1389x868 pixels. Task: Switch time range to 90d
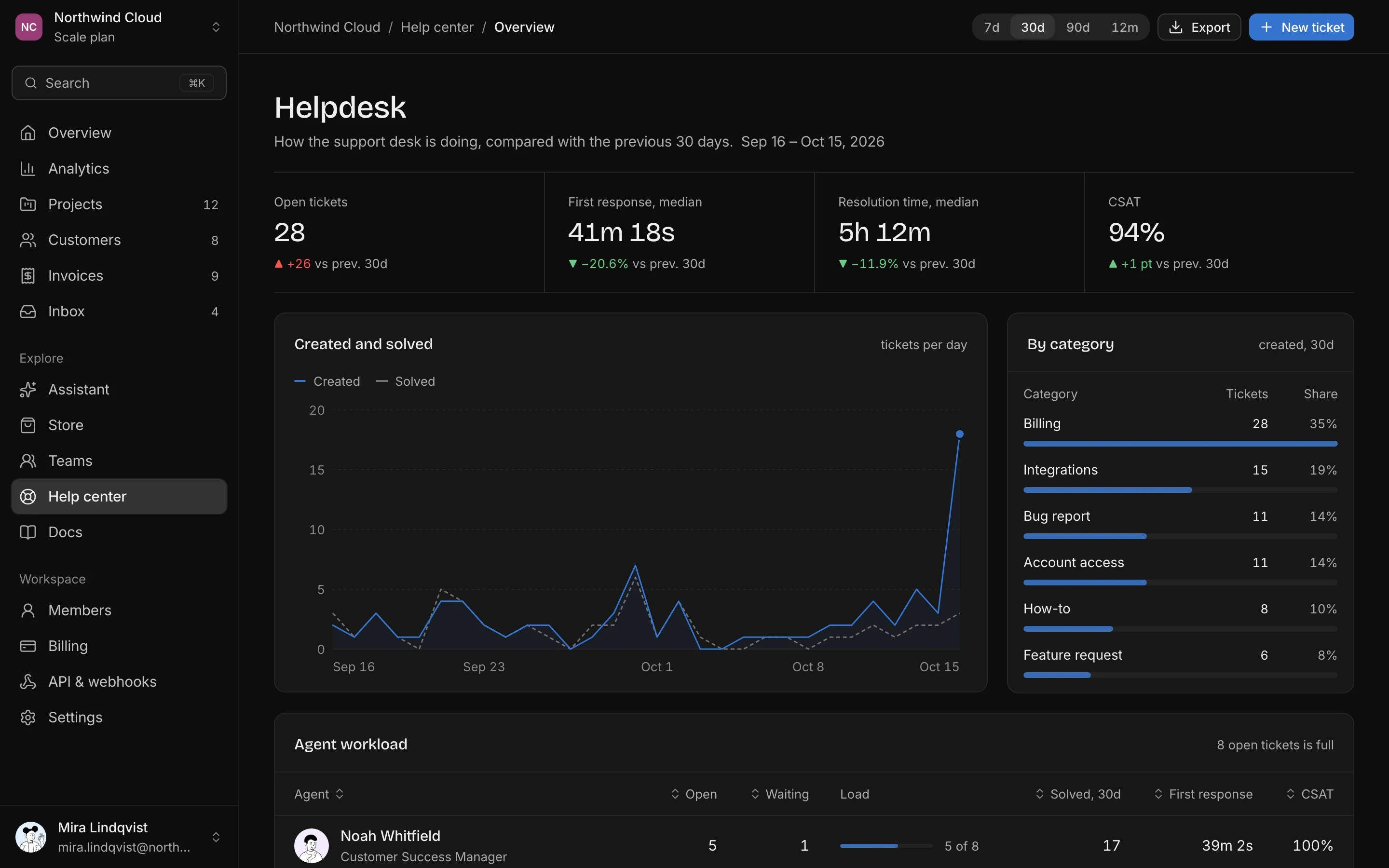coord(1077,27)
